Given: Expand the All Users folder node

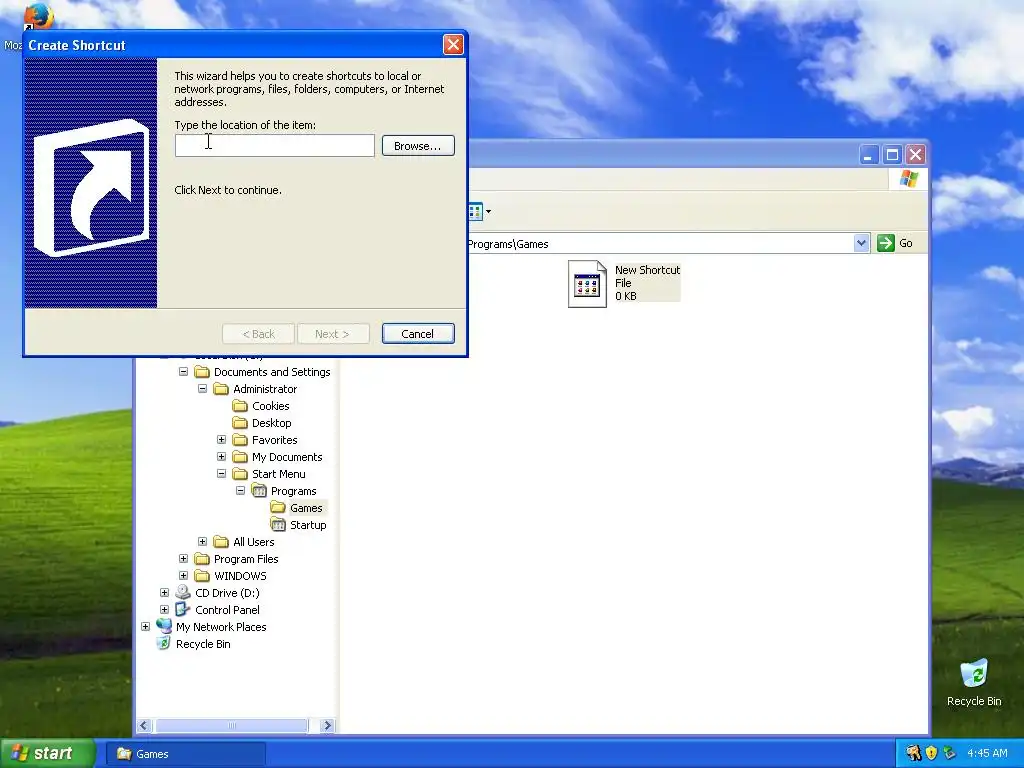Looking at the screenshot, I should (202, 541).
